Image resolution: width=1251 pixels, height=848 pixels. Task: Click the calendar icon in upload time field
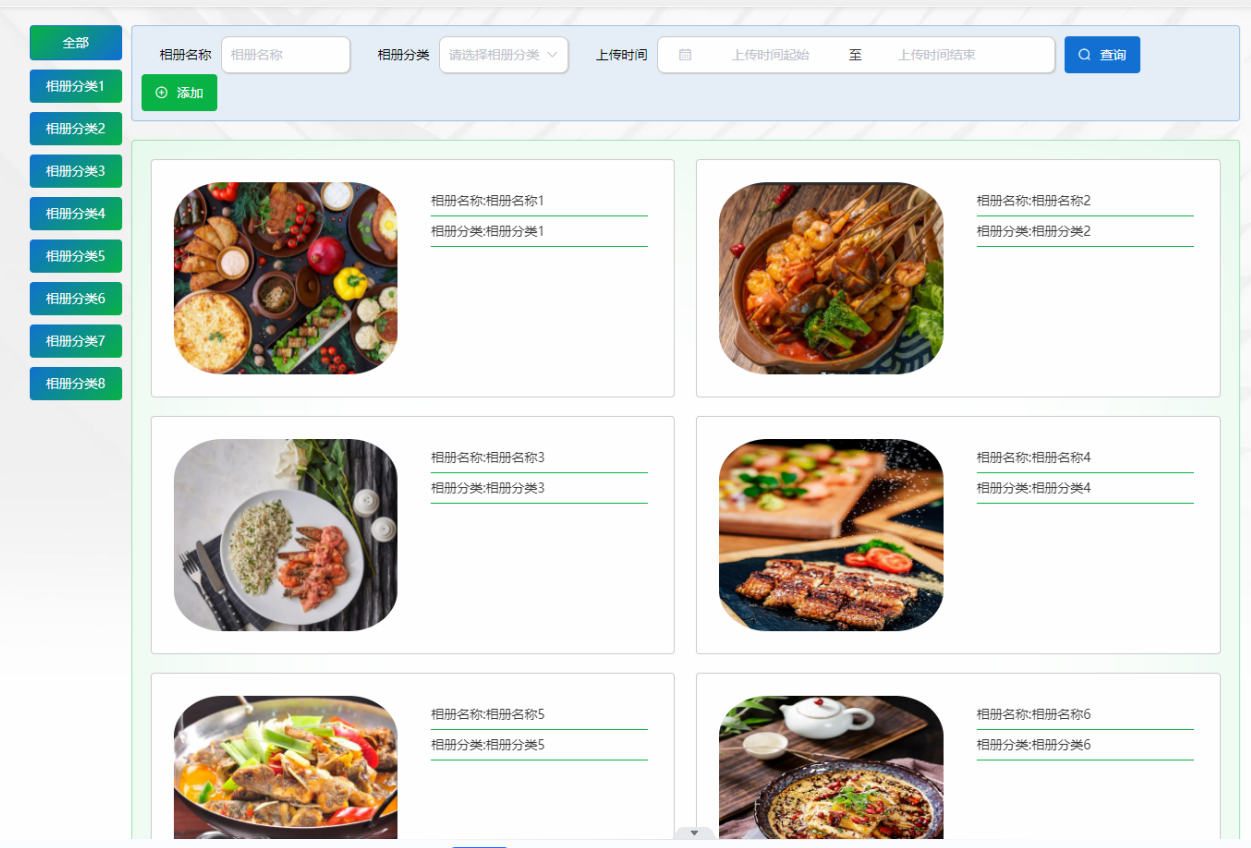685,55
